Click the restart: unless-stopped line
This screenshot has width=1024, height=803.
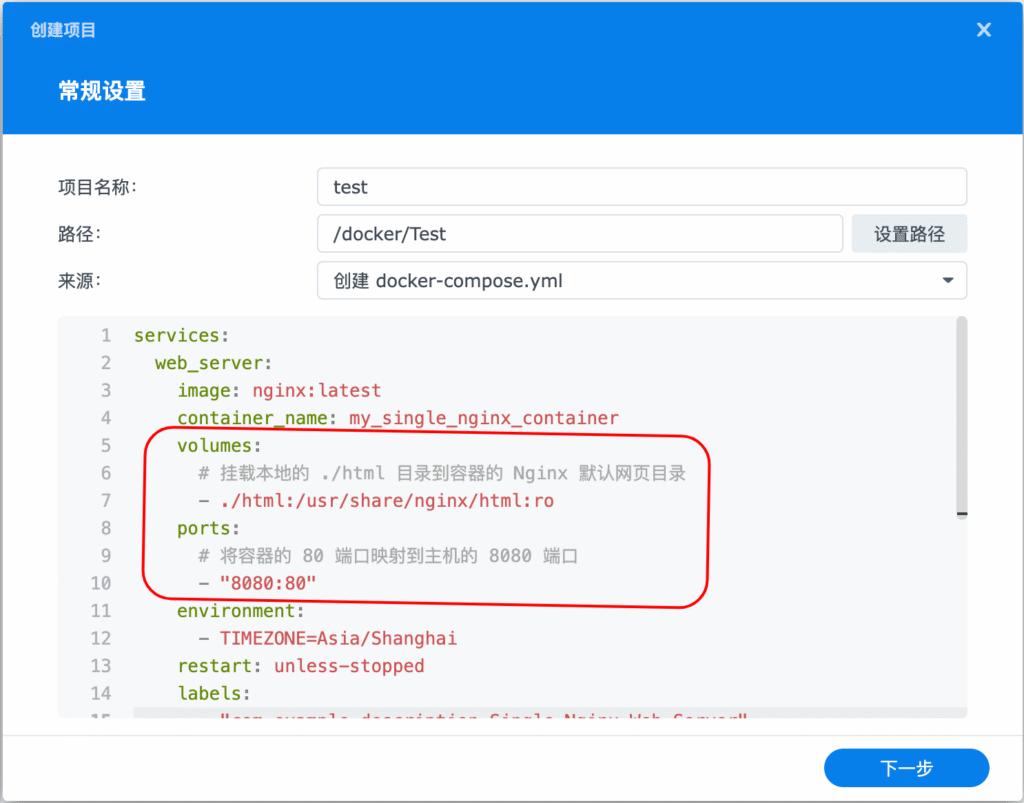300,665
